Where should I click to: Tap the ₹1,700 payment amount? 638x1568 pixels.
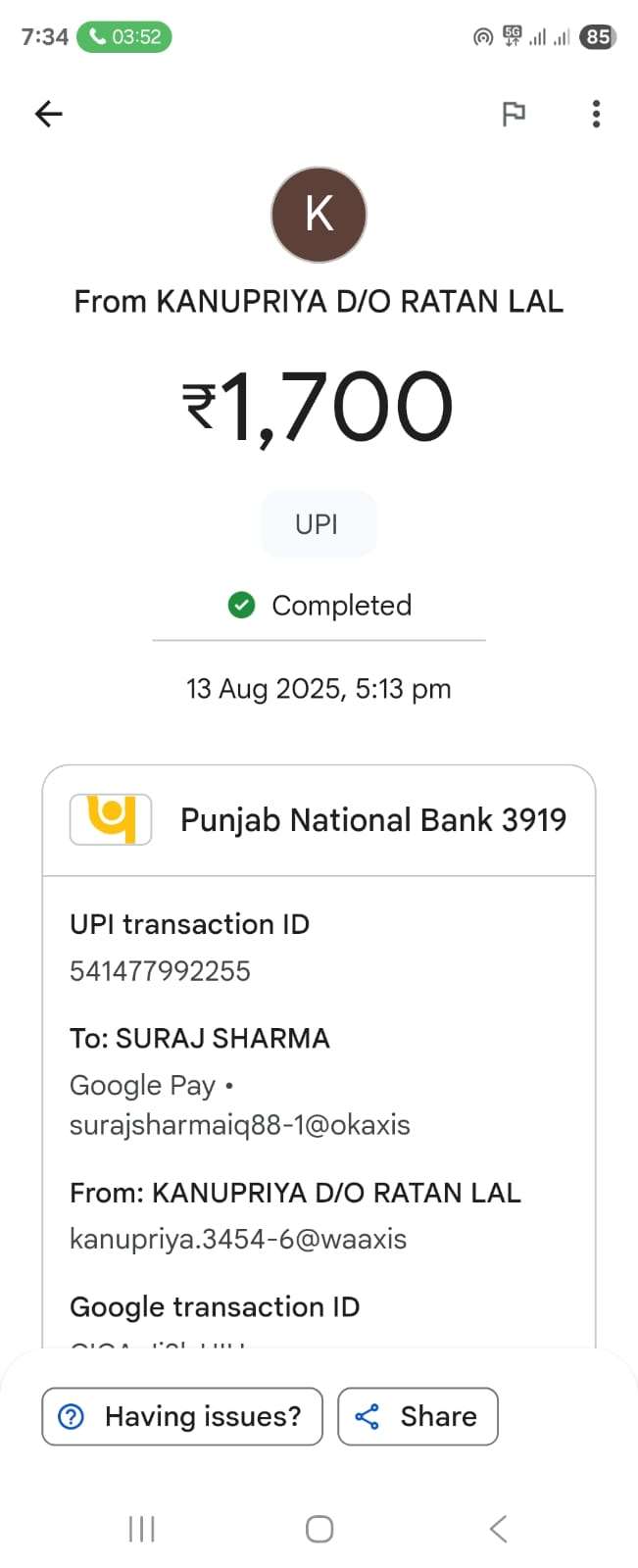point(319,407)
